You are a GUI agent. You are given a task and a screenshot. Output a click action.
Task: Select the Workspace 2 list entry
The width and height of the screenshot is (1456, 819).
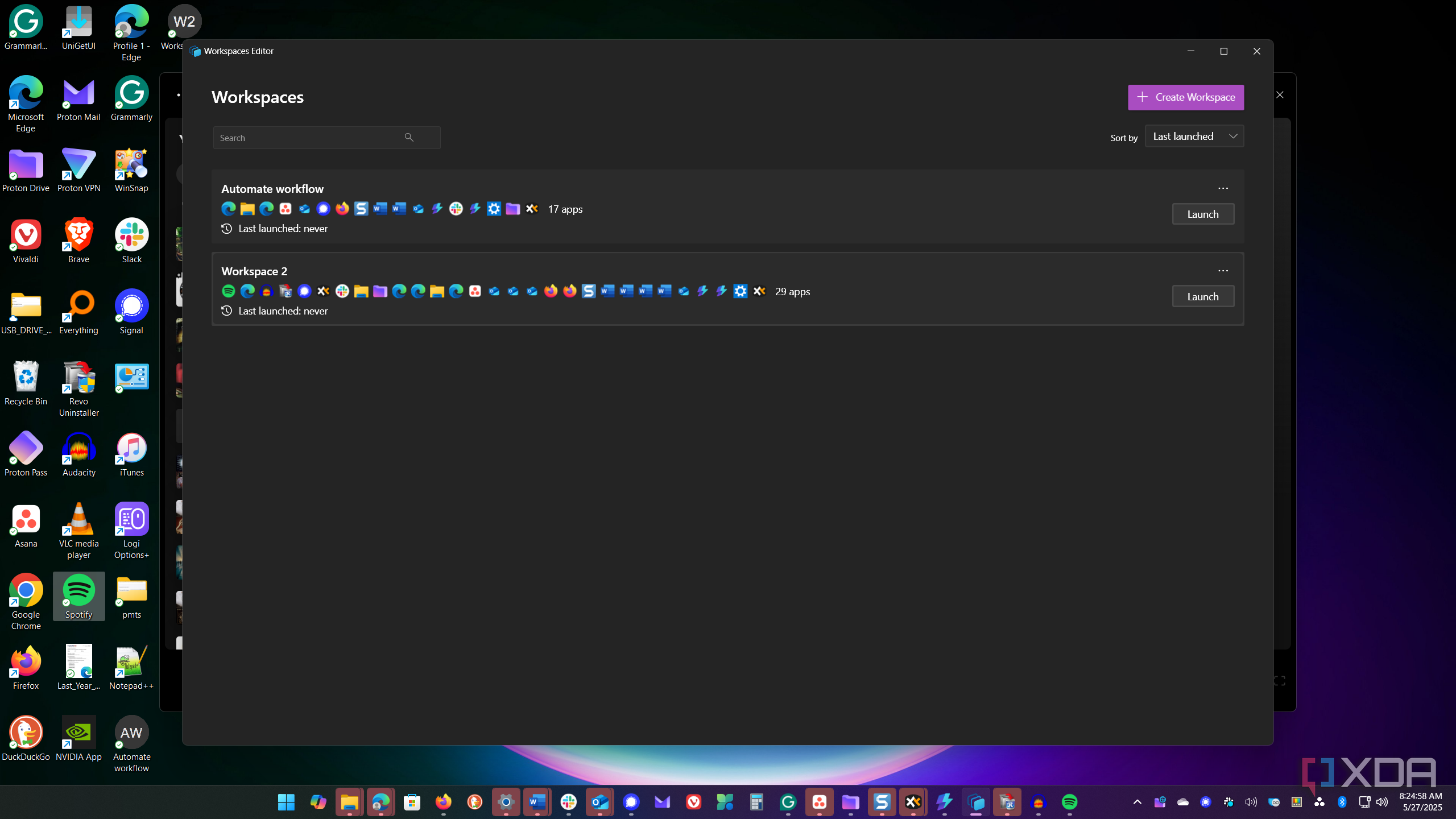point(727,289)
